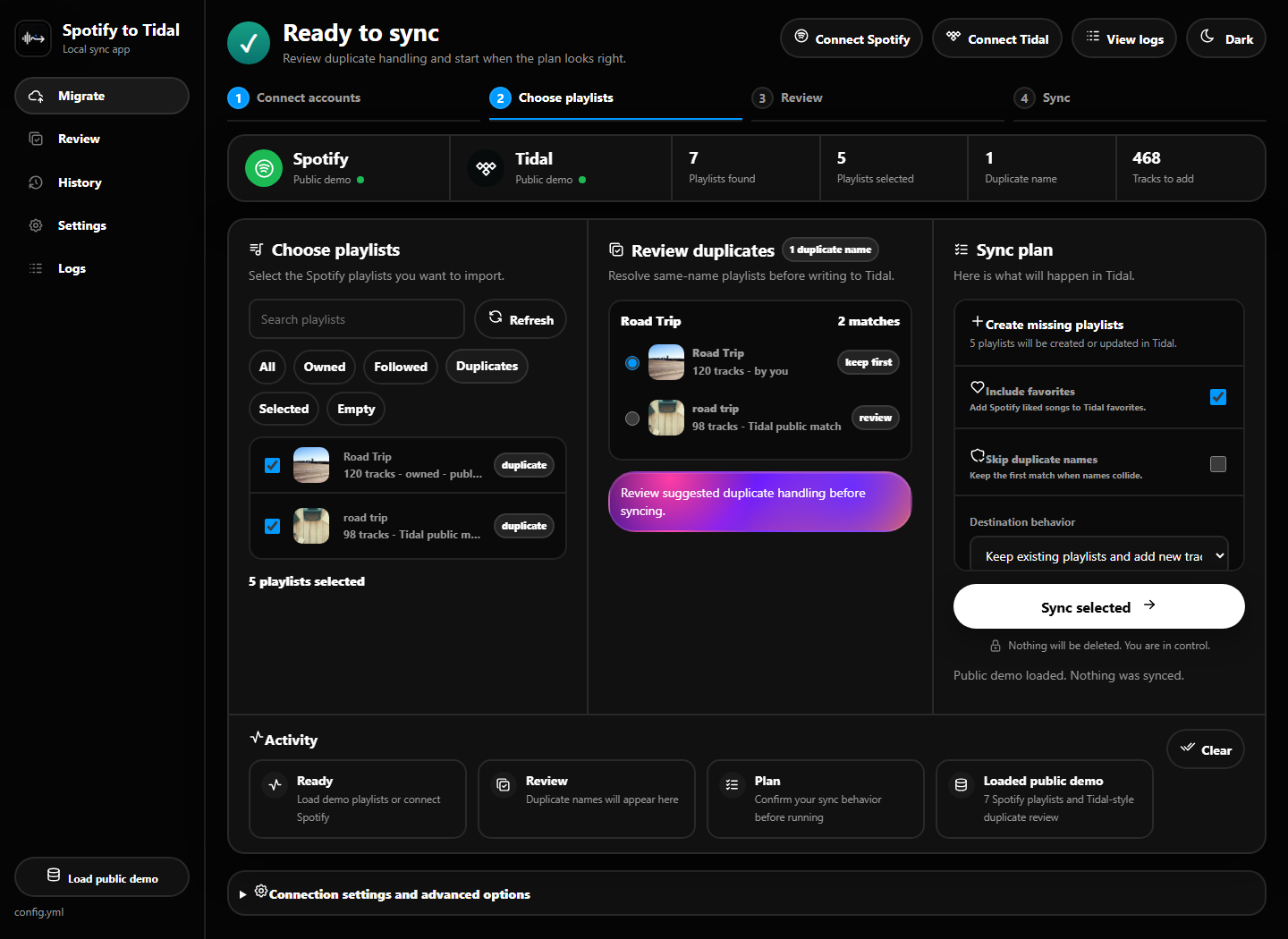Click the keep first button
The image size is (1288, 939).
[869, 362]
